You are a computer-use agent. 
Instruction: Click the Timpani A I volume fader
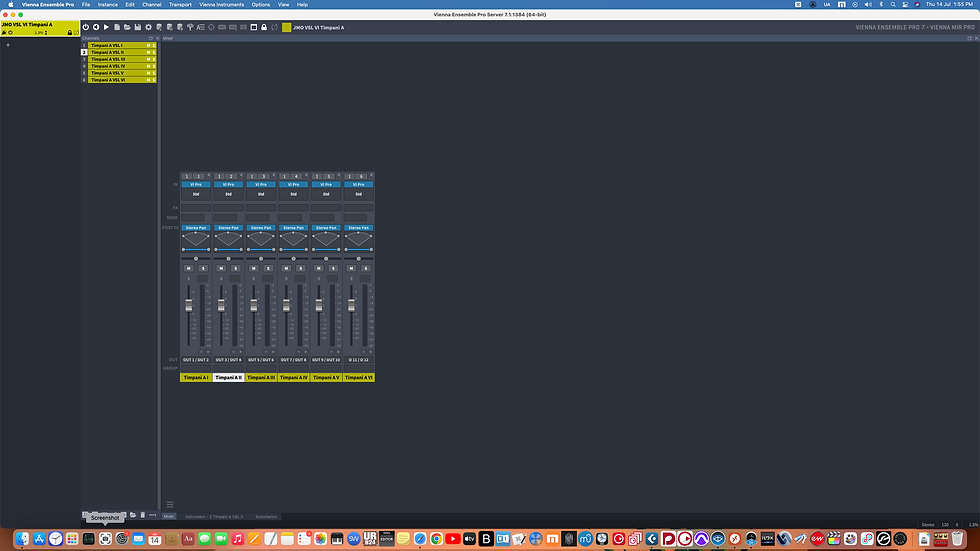(x=188, y=305)
